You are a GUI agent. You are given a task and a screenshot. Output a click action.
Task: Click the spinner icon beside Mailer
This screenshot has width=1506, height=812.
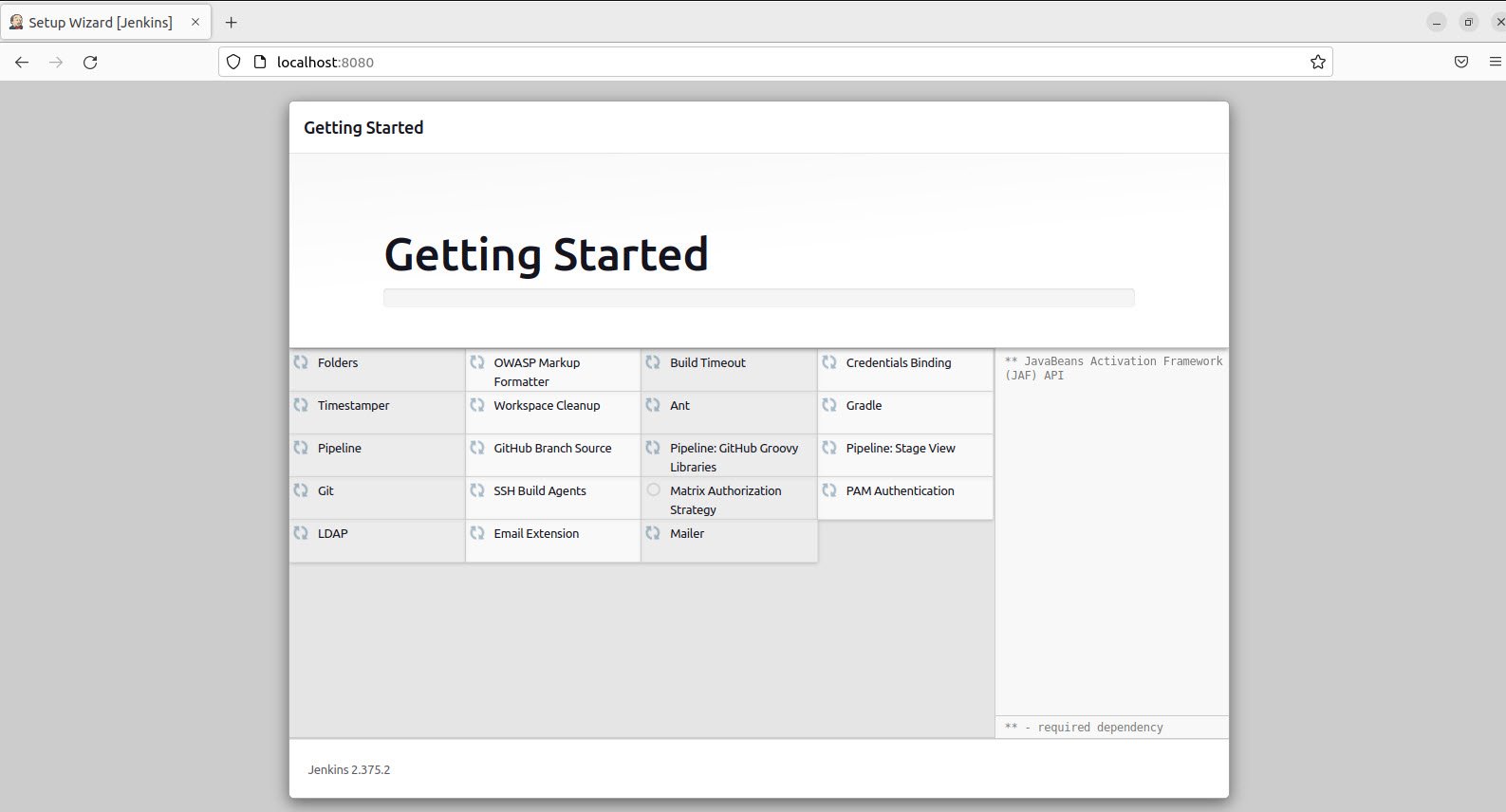653,533
